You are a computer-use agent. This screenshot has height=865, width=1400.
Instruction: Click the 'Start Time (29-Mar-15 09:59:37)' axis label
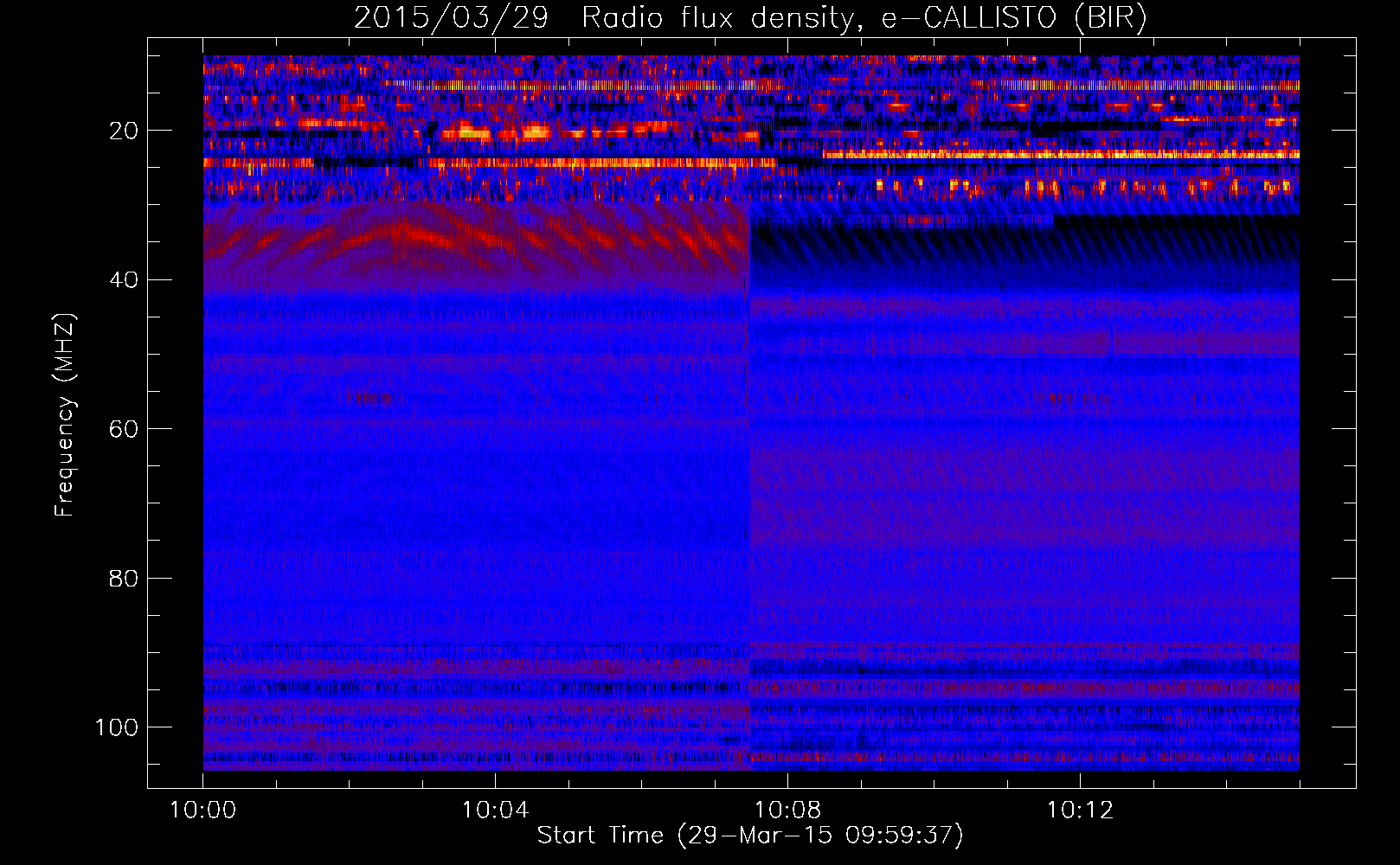click(750, 836)
